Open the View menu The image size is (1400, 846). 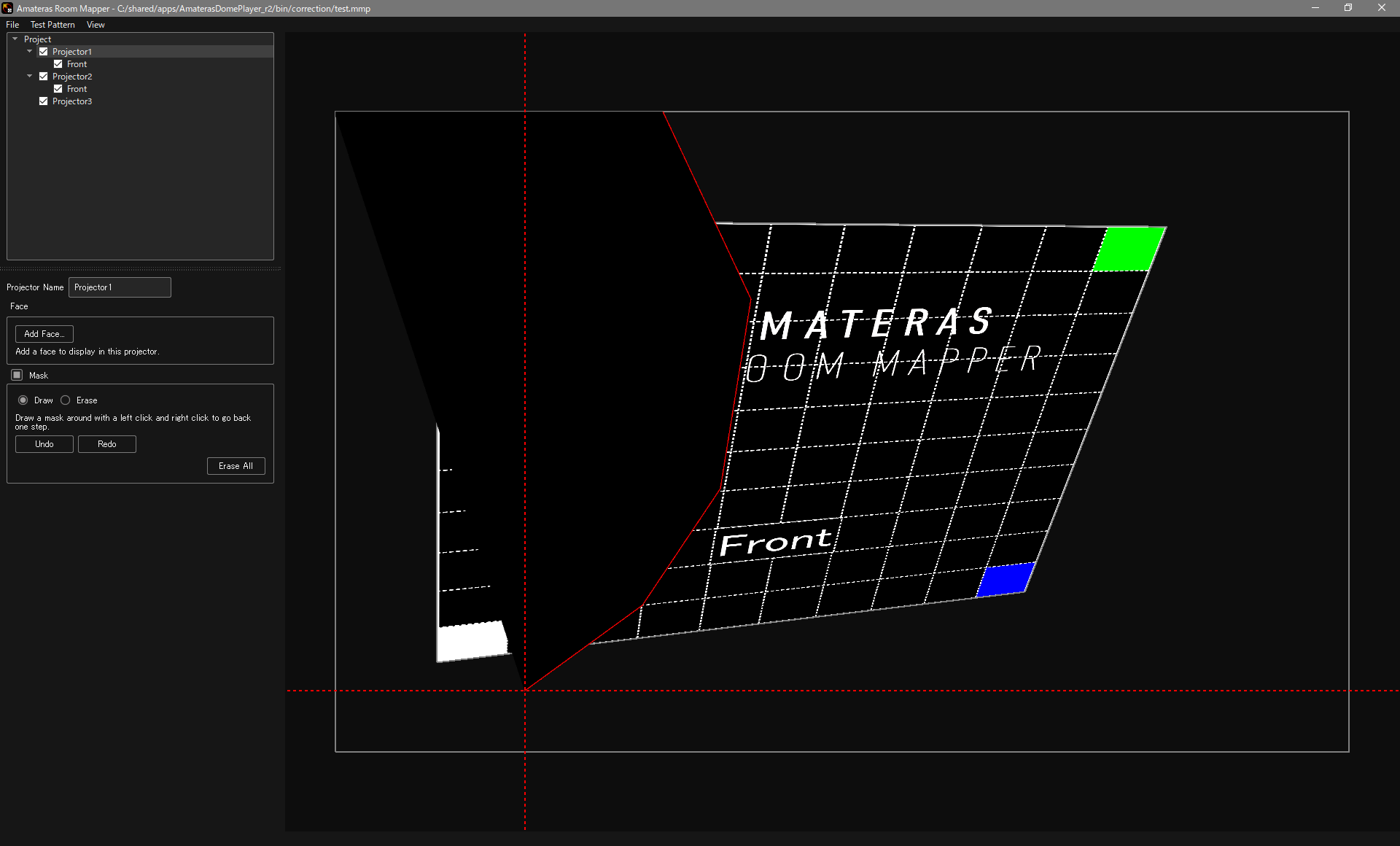pos(96,25)
